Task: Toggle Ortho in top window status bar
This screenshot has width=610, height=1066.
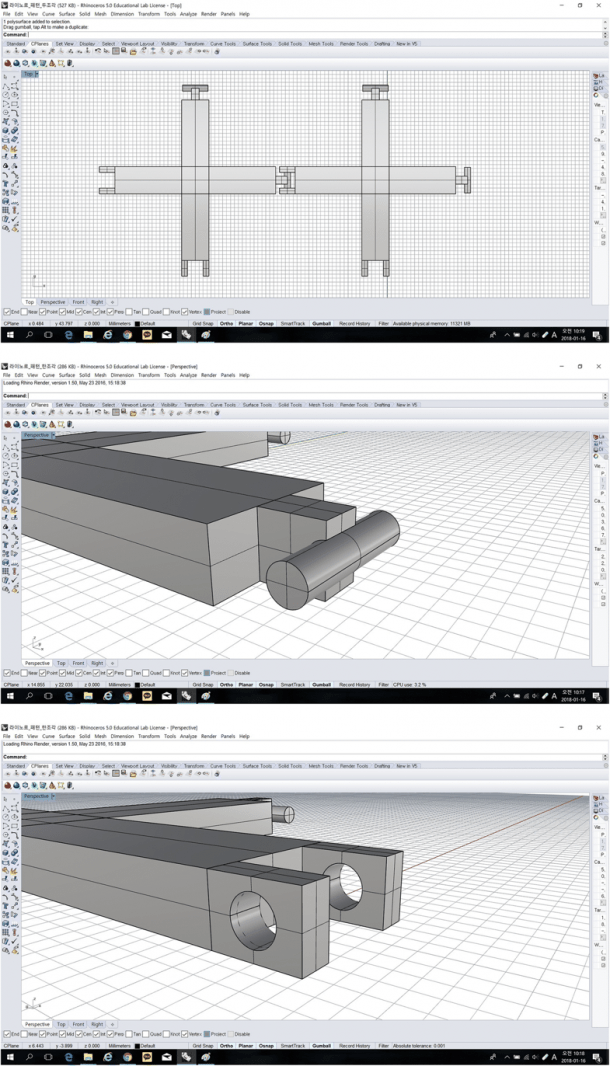Action: [x=226, y=324]
